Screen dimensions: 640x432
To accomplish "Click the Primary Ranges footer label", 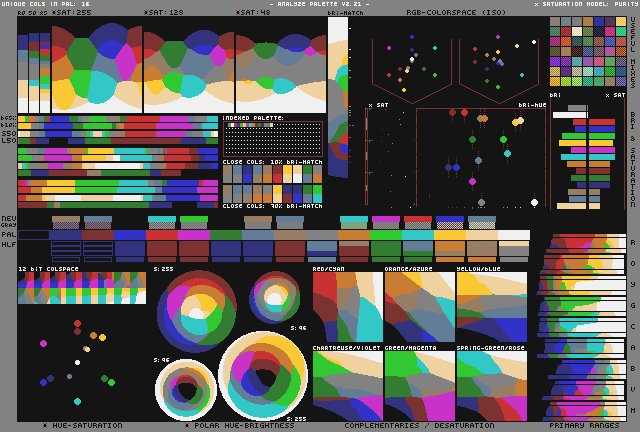I will 584,425.
